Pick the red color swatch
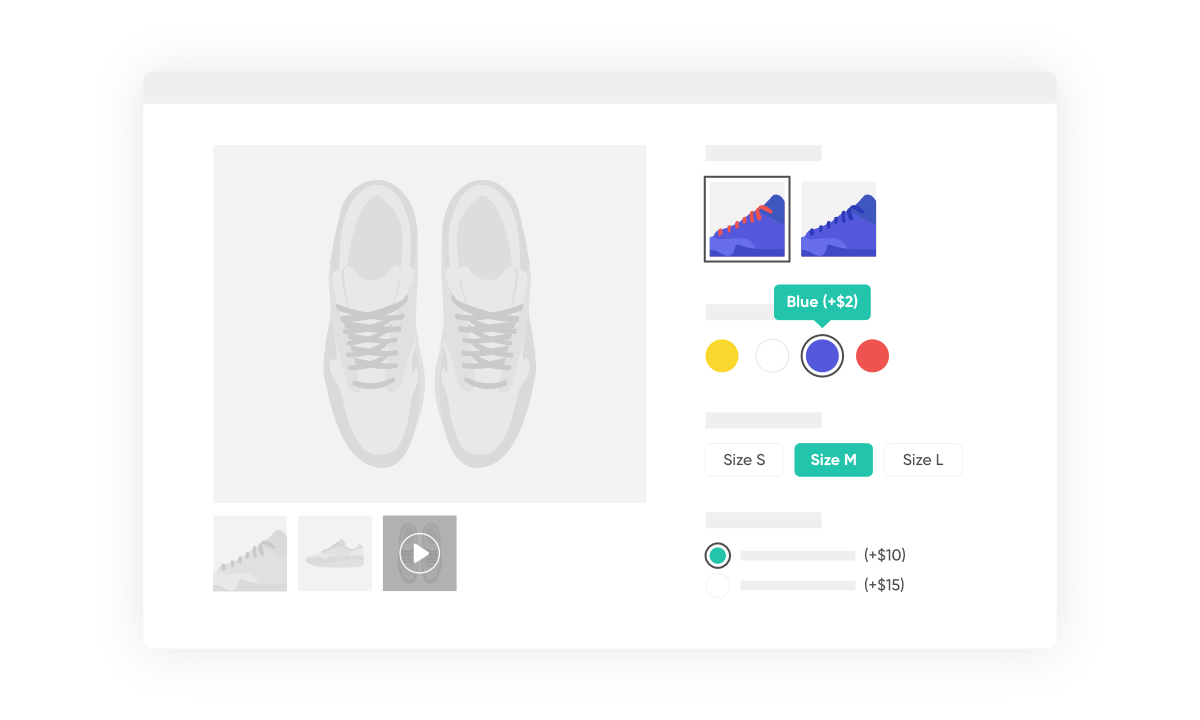The image size is (1200, 720). pos(872,355)
